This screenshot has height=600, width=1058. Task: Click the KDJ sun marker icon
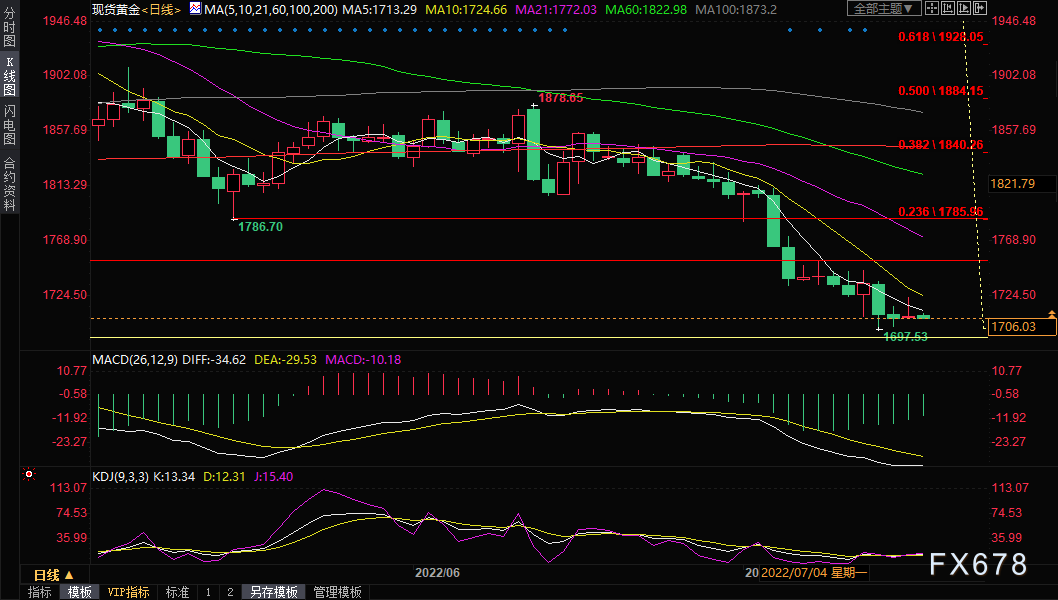[29, 474]
